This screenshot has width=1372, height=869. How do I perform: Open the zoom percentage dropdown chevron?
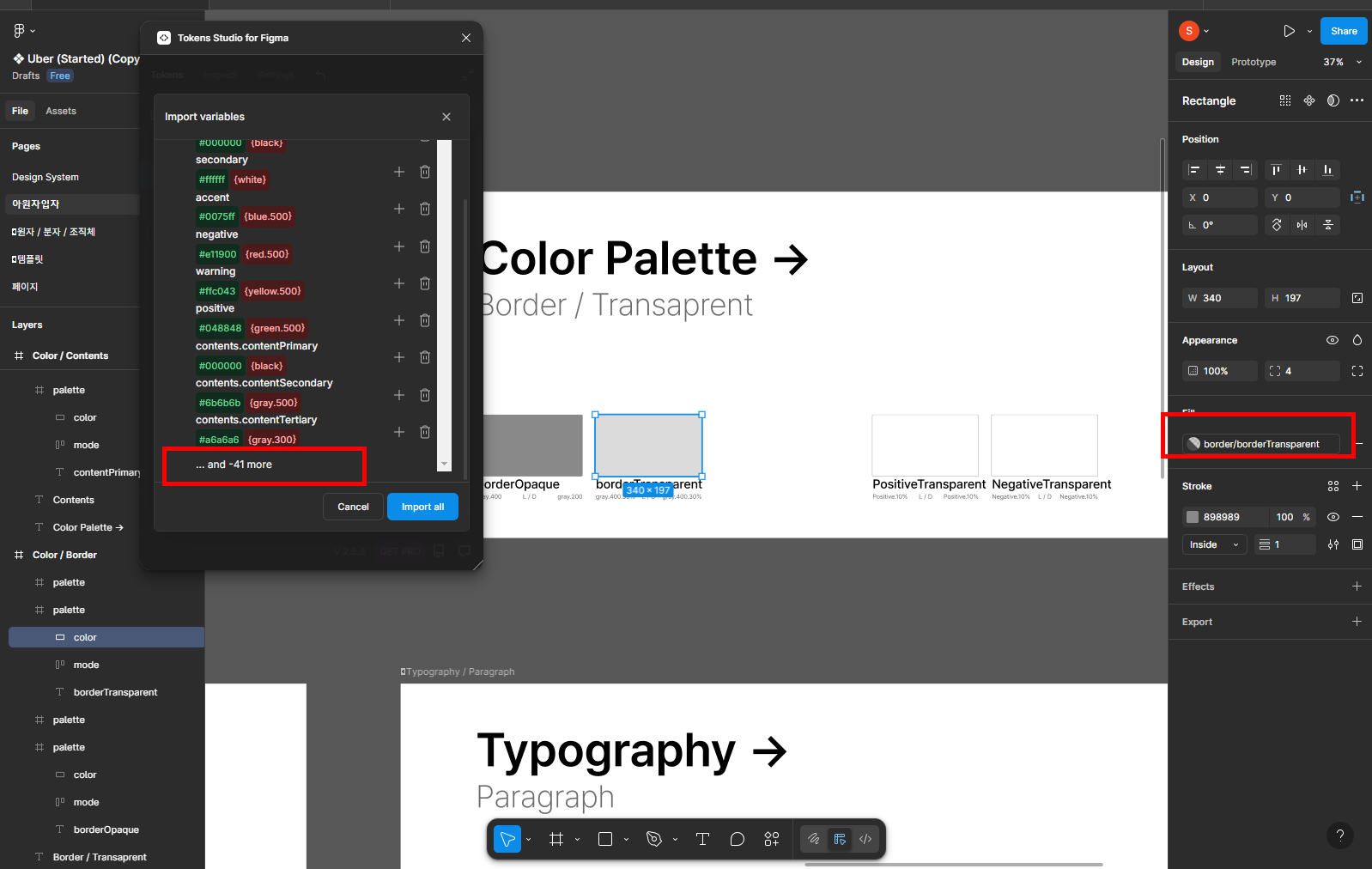(1358, 62)
